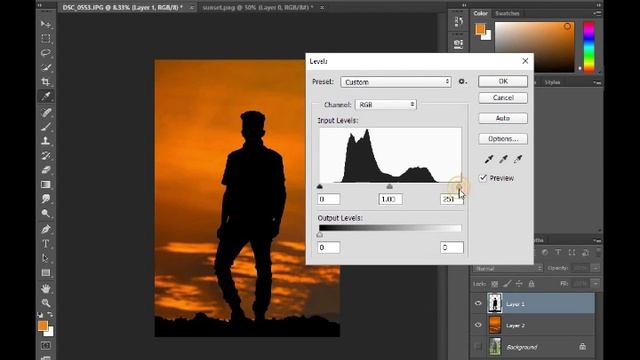
Task: Open the preset options gear menu
Action: (x=462, y=82)
